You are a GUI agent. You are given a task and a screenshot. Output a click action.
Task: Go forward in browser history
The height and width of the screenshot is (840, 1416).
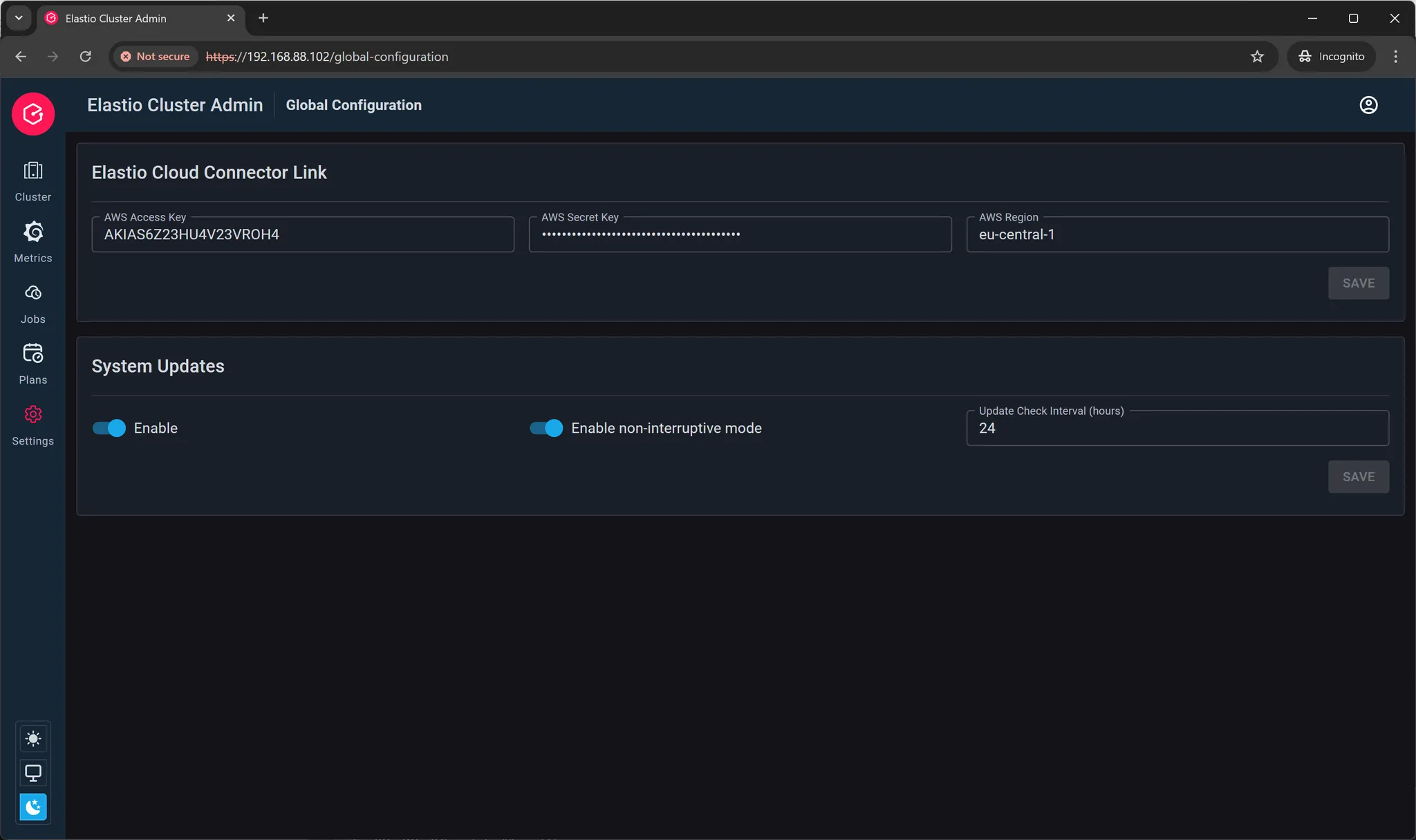(x=53, y=57)
